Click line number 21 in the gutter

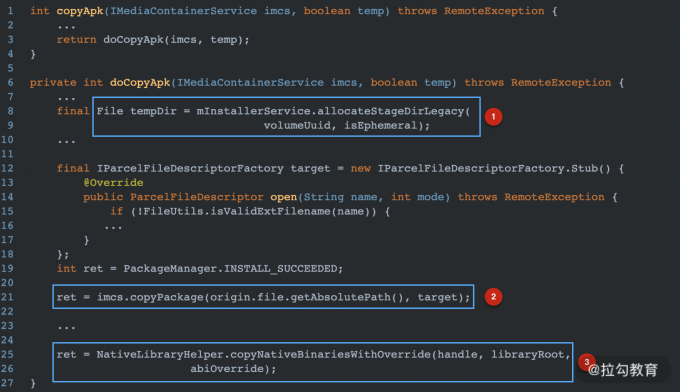tap(7, 297)
